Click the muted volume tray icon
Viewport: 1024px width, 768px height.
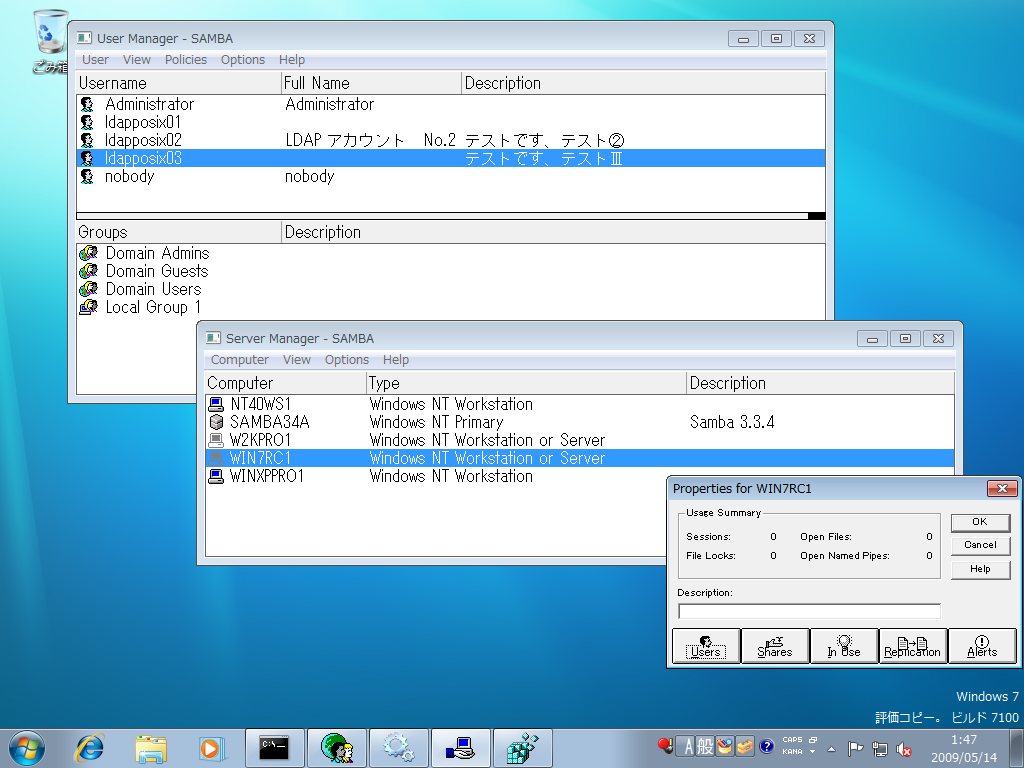pyautogui.click(x=904, y=749)
